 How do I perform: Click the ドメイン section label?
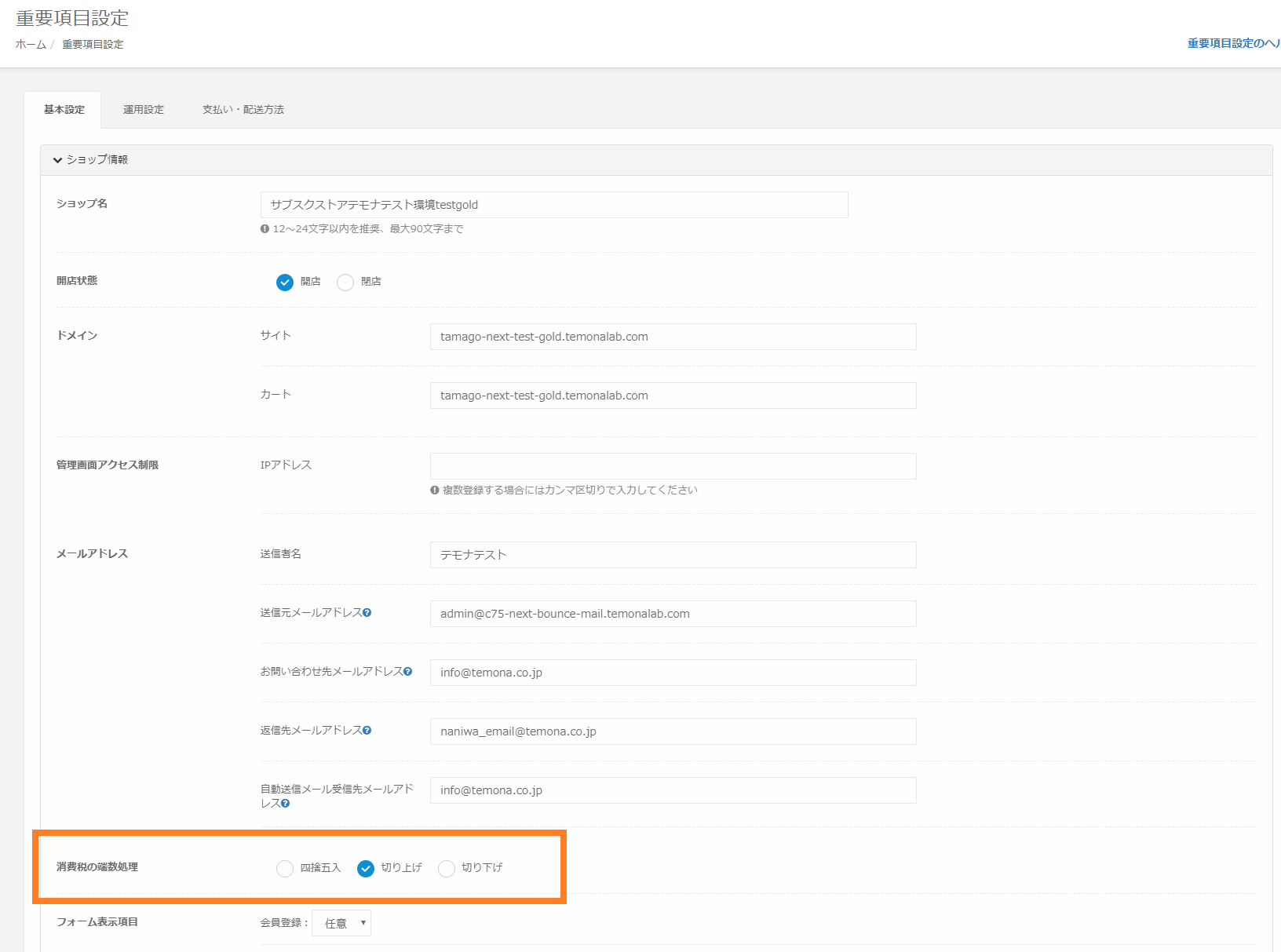(x=77, y=336)
